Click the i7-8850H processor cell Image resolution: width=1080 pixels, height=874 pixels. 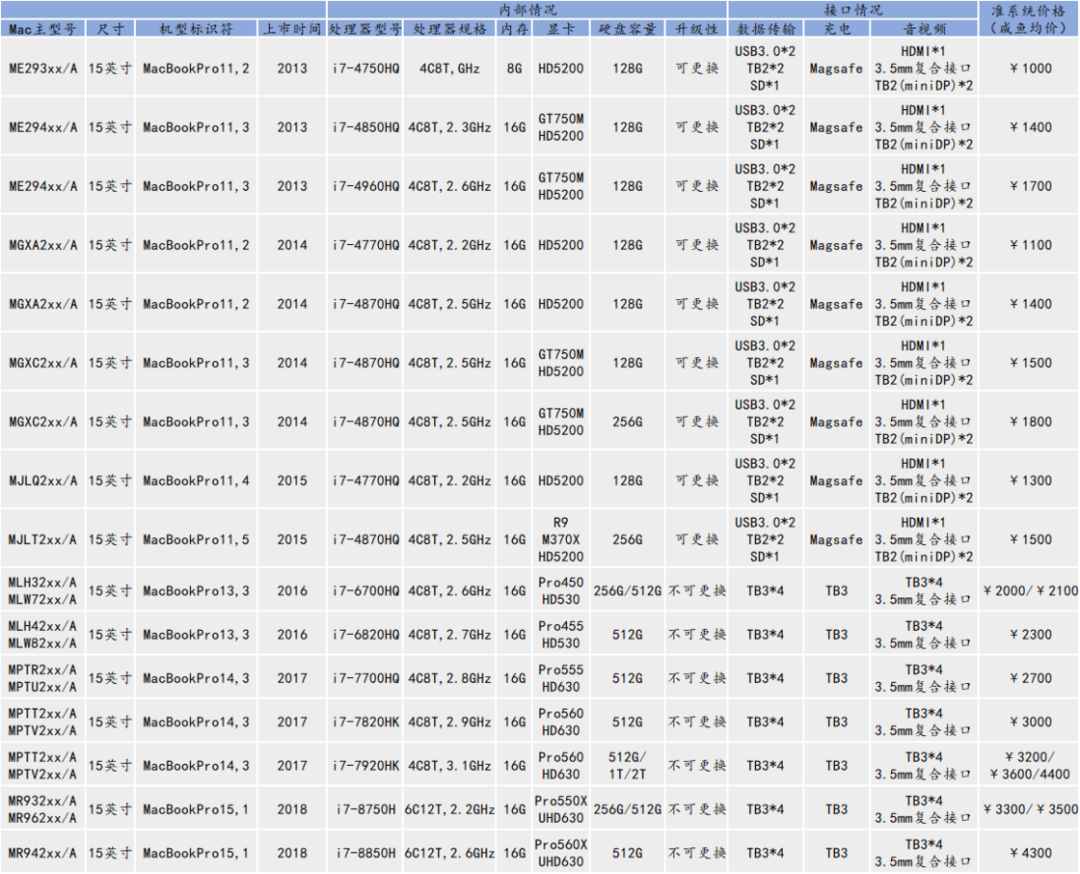(365, 853)
